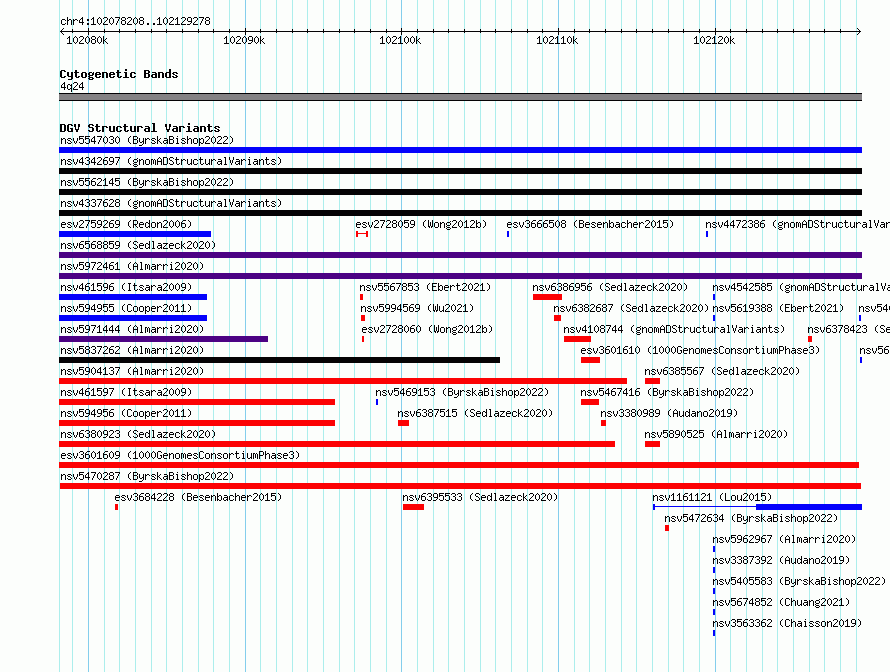Select purple bar under nsv5971444
This screenshot has width=890, height=672.
pos(163,339)
